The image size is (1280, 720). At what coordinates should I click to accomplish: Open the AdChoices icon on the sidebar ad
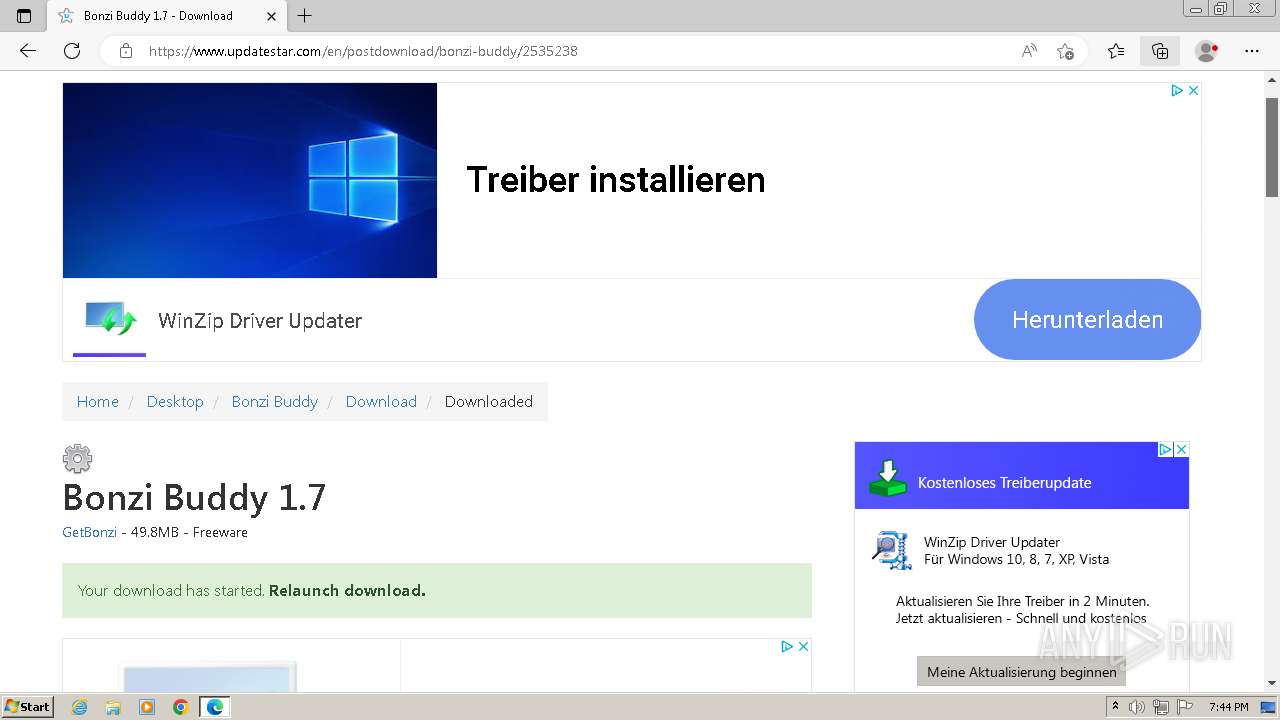click(1165, 450)
